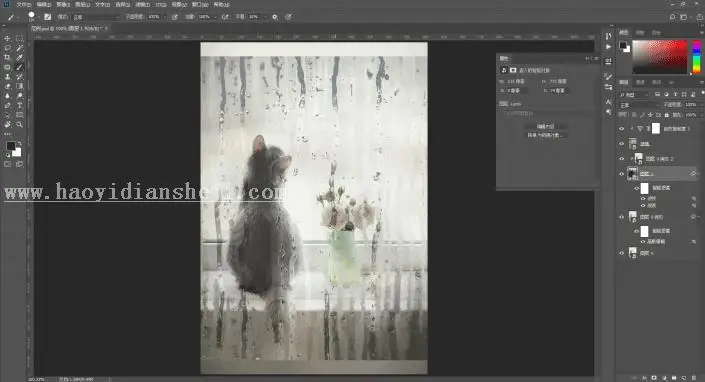Change screen mode icon in toolbox
This screenshot has height=382, width=705.
[20, 164]
